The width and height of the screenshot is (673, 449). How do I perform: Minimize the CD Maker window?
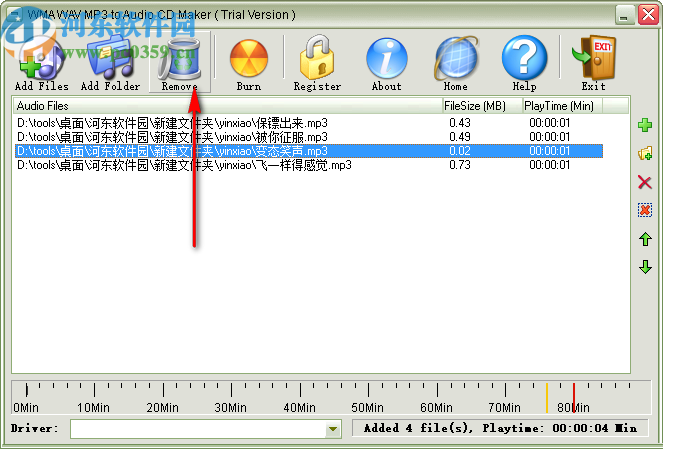coord(624,15)
